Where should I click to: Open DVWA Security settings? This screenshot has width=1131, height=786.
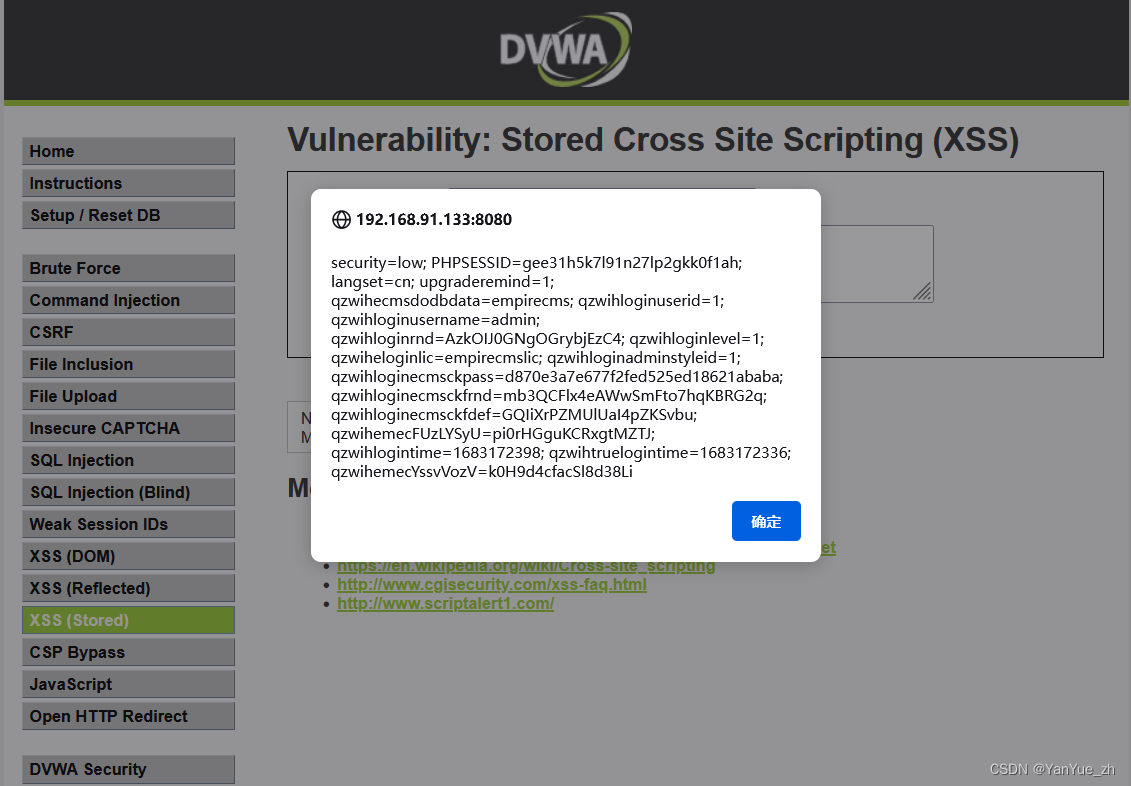coord(128,769)
